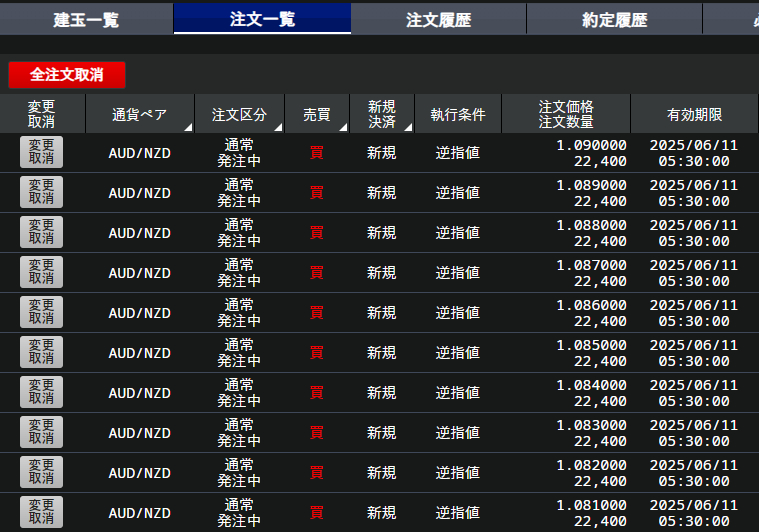
Task: Click 新規 in the 1.082000 row
Action: [381, 472]
